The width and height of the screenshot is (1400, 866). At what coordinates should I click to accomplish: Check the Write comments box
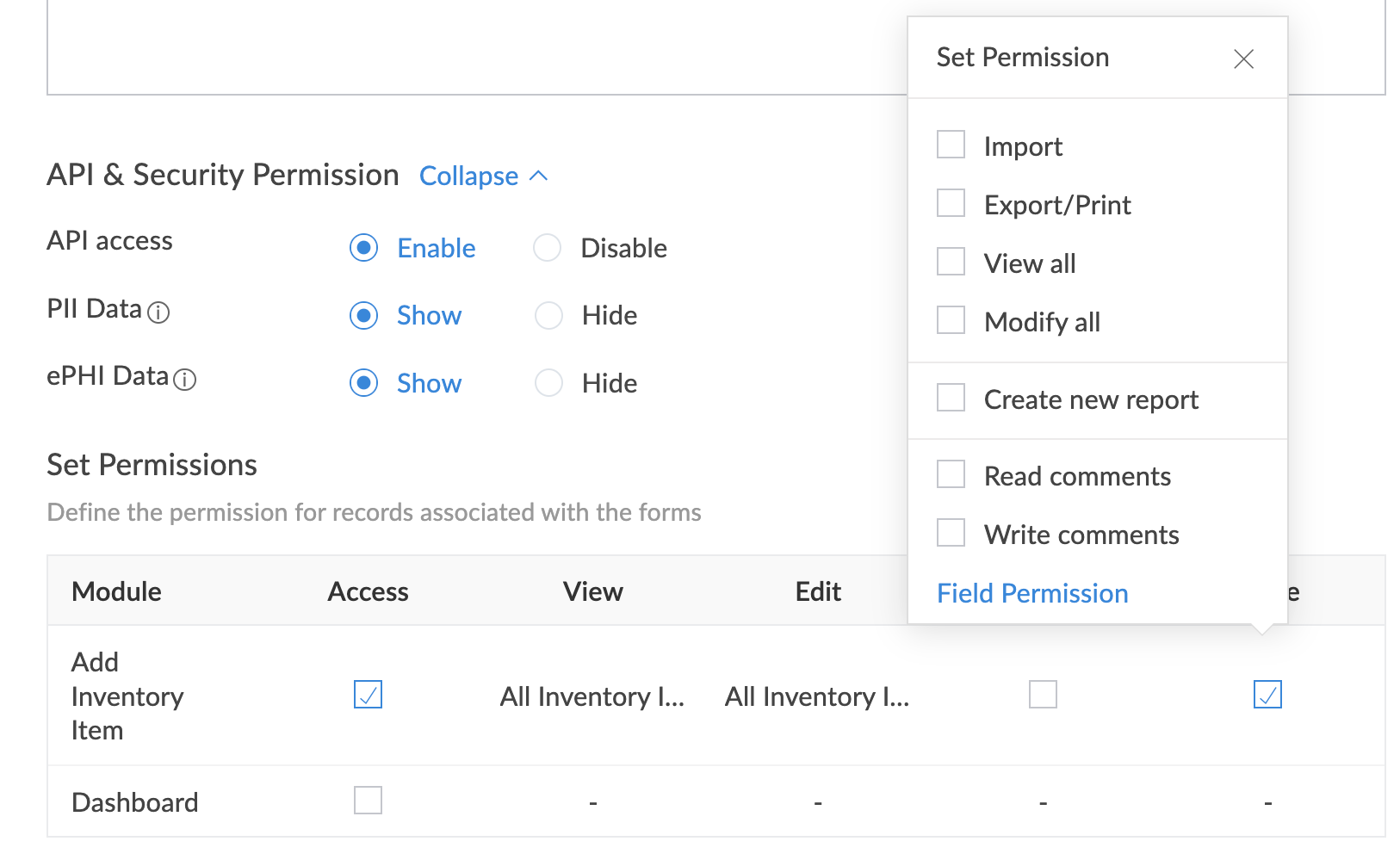(951, 533)
